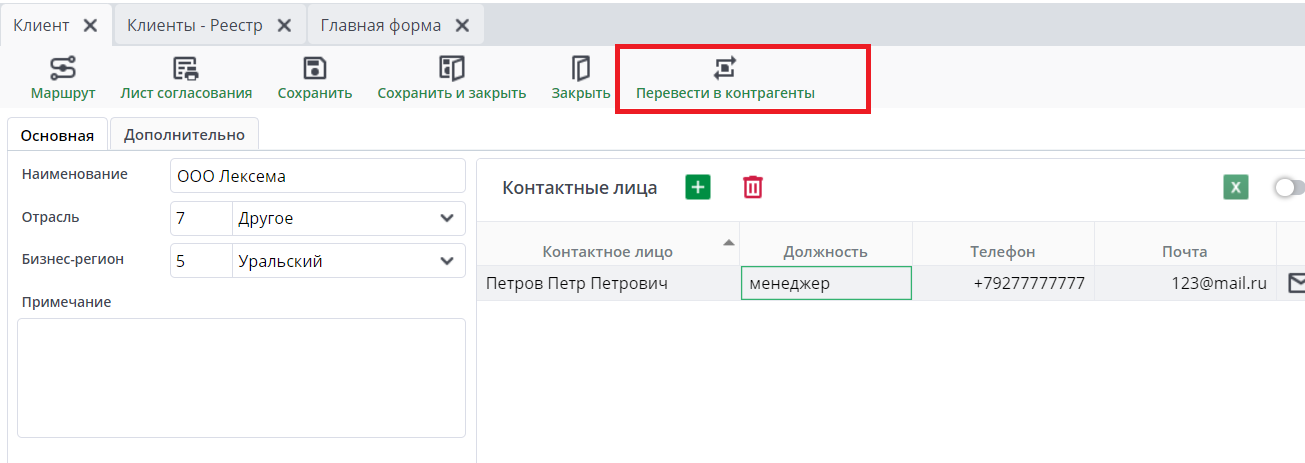Open the Маршрут route tool

tap(63, 69)
